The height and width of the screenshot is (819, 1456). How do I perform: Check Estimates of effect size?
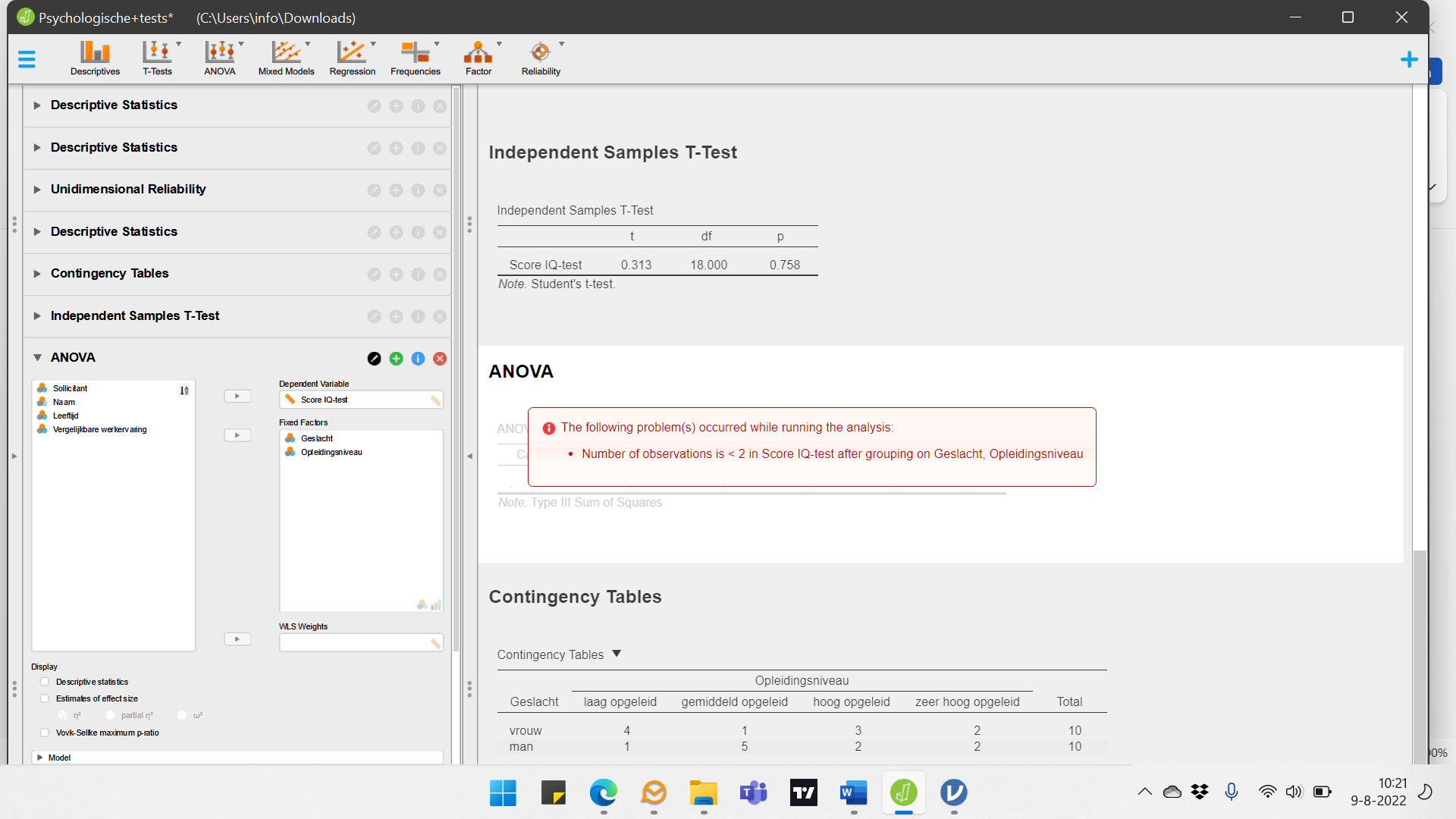(45, 698)
